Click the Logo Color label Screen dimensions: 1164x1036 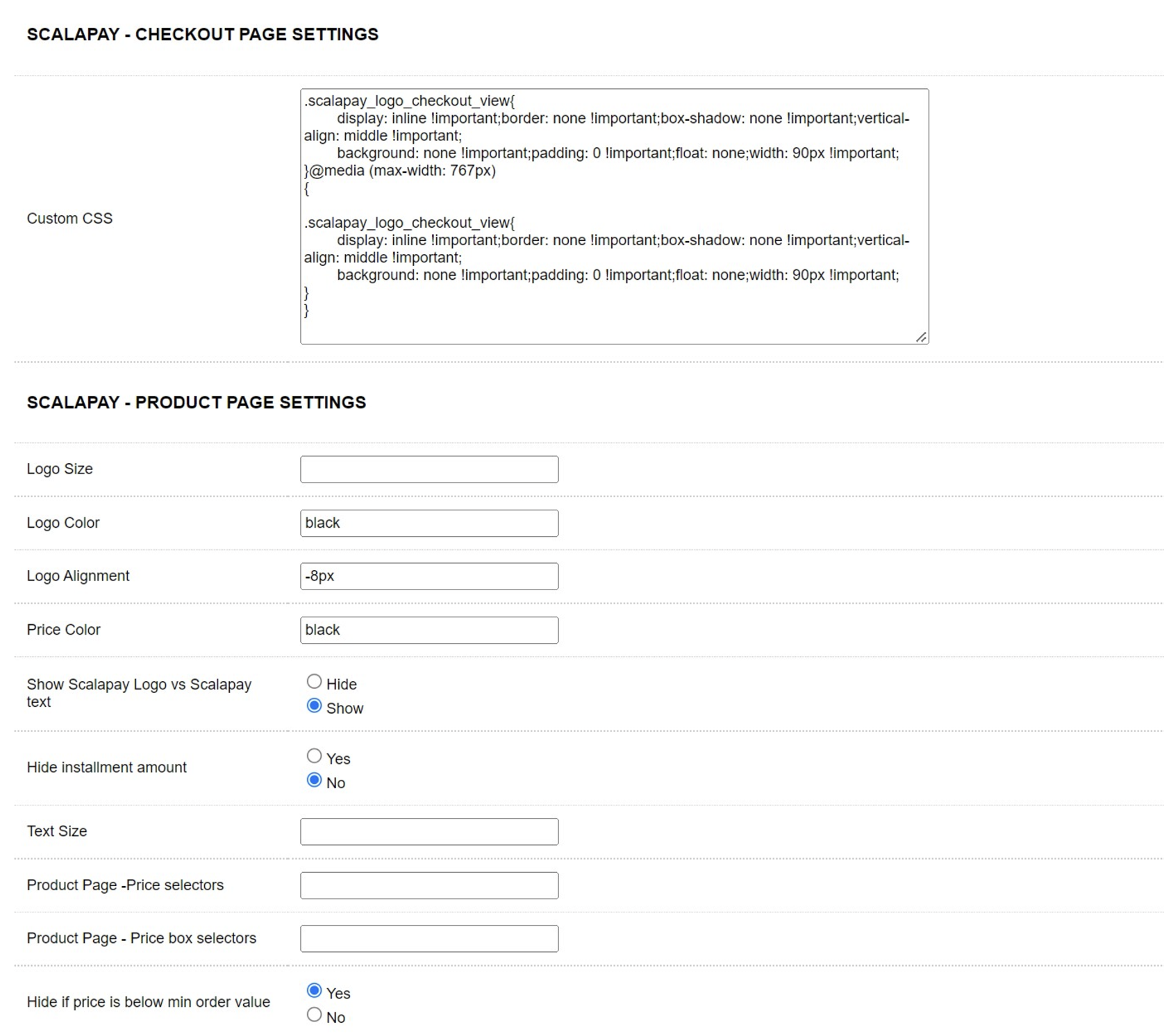click(x=63, y=523)
